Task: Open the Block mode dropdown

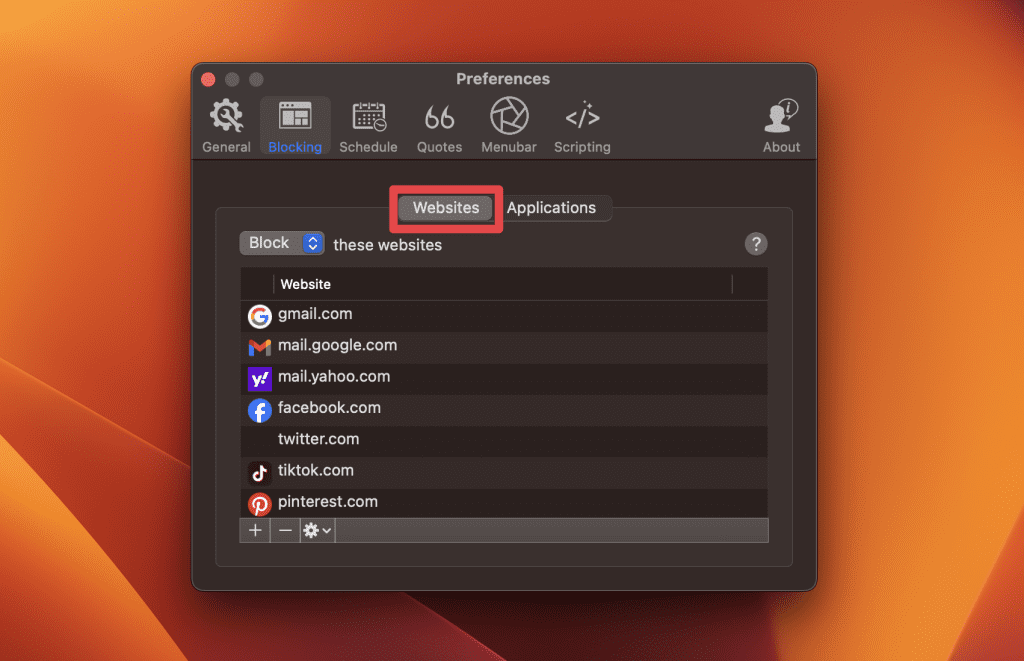Action: coord(282,243)
